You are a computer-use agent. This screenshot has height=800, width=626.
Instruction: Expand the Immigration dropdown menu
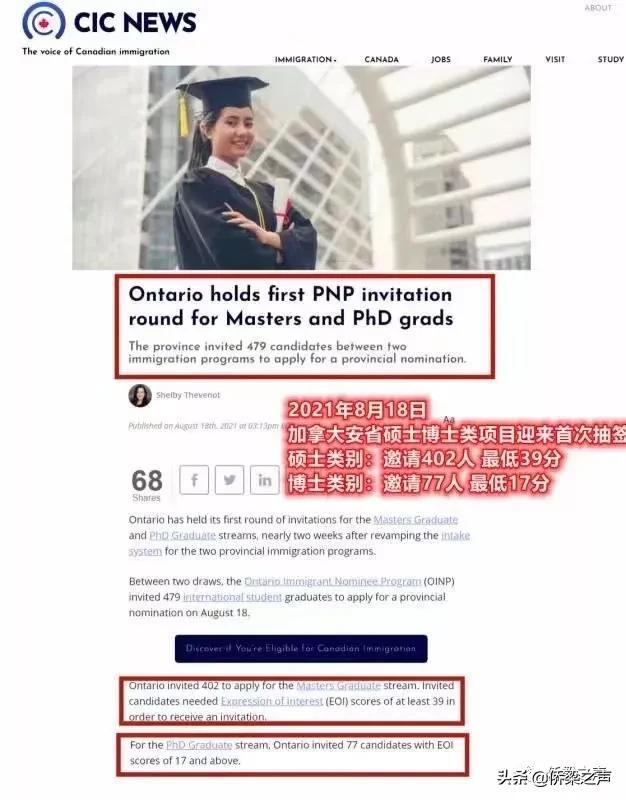tap(305, 59)
